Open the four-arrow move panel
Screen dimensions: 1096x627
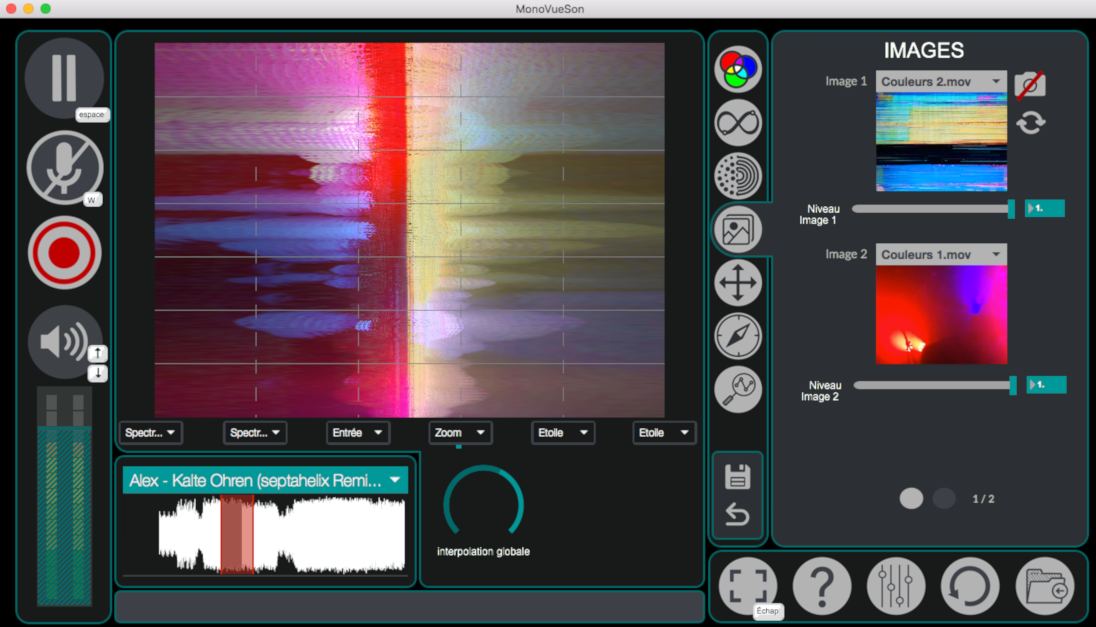(x=738, y=282)
